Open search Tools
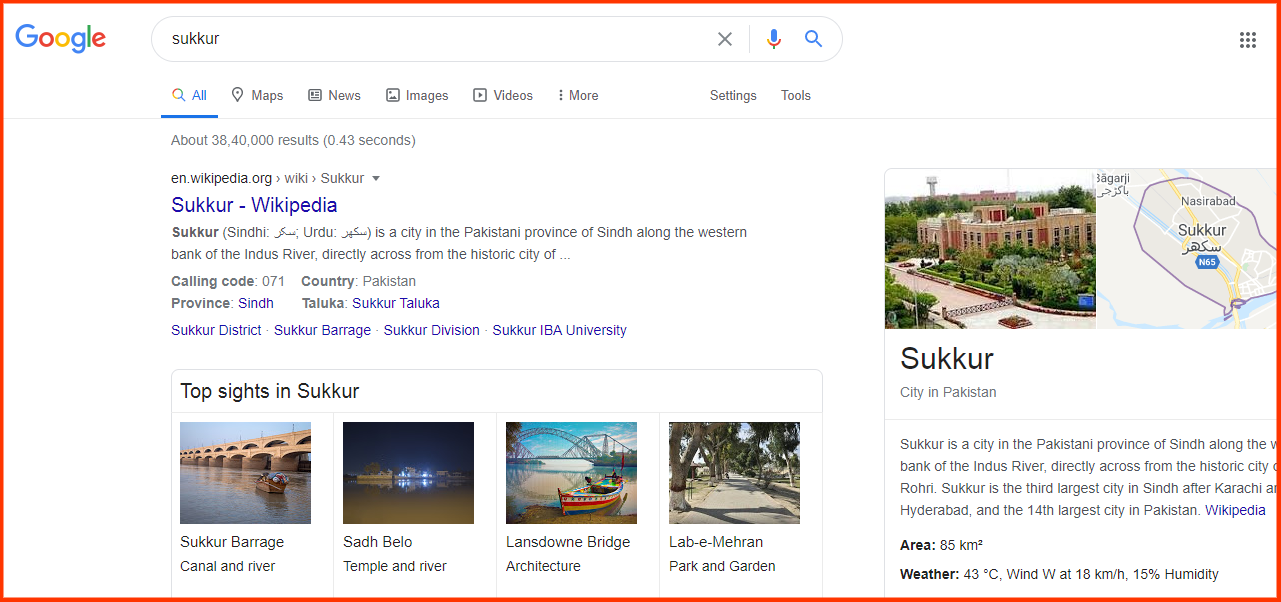1281x602 pixels. [796, 96]
